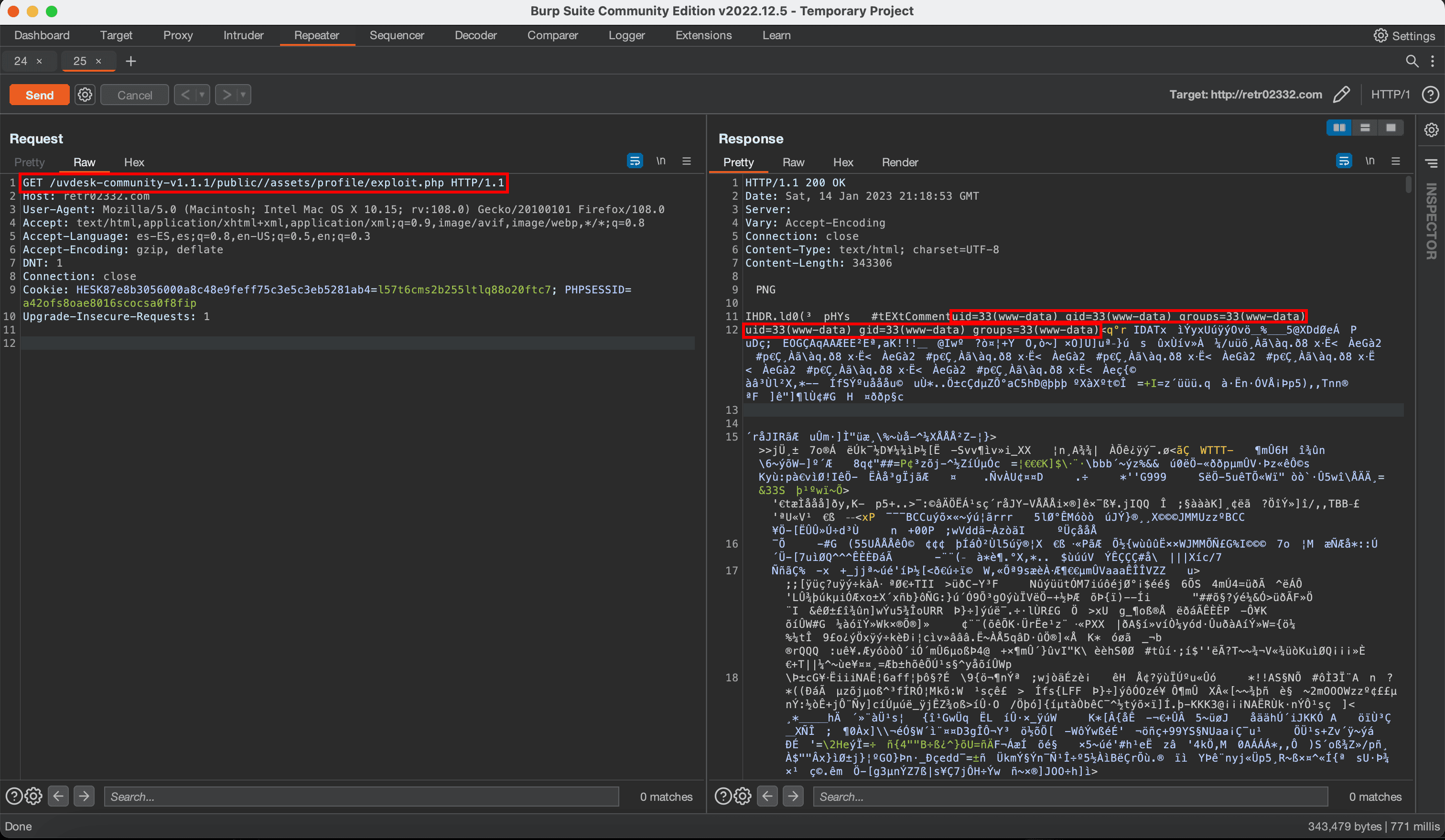Toggle request non-printable characters \n
1445x840 pixels.
point(660,161)
